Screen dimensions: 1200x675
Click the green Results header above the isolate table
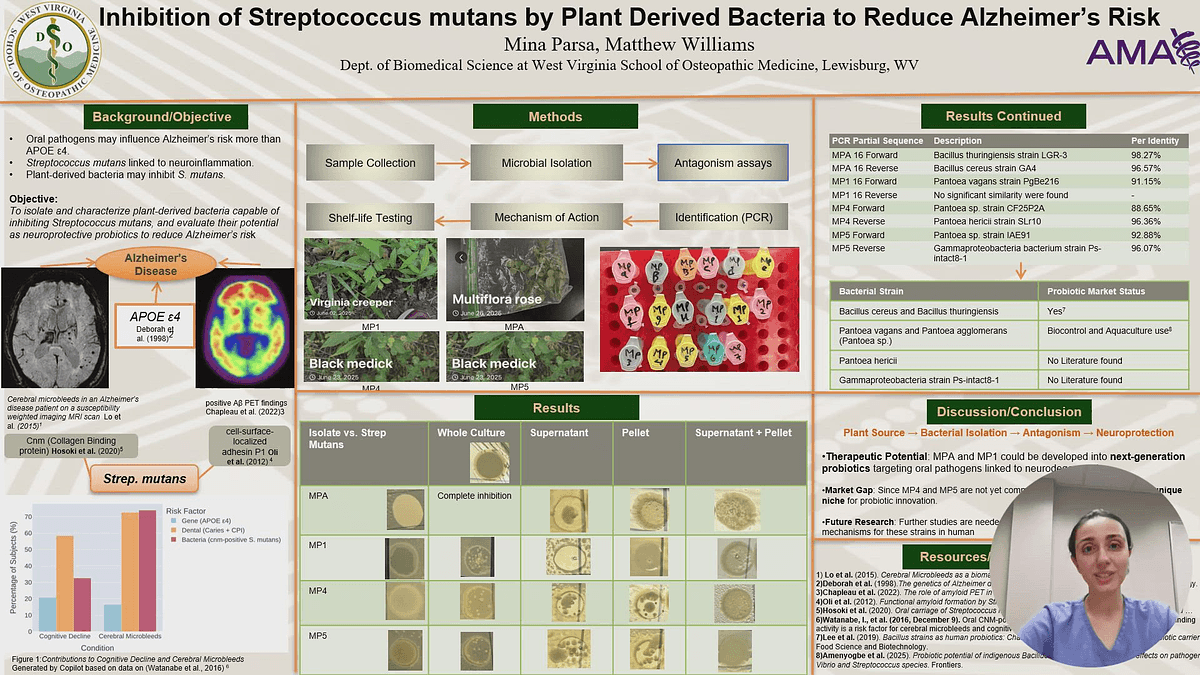pos(555,408)
